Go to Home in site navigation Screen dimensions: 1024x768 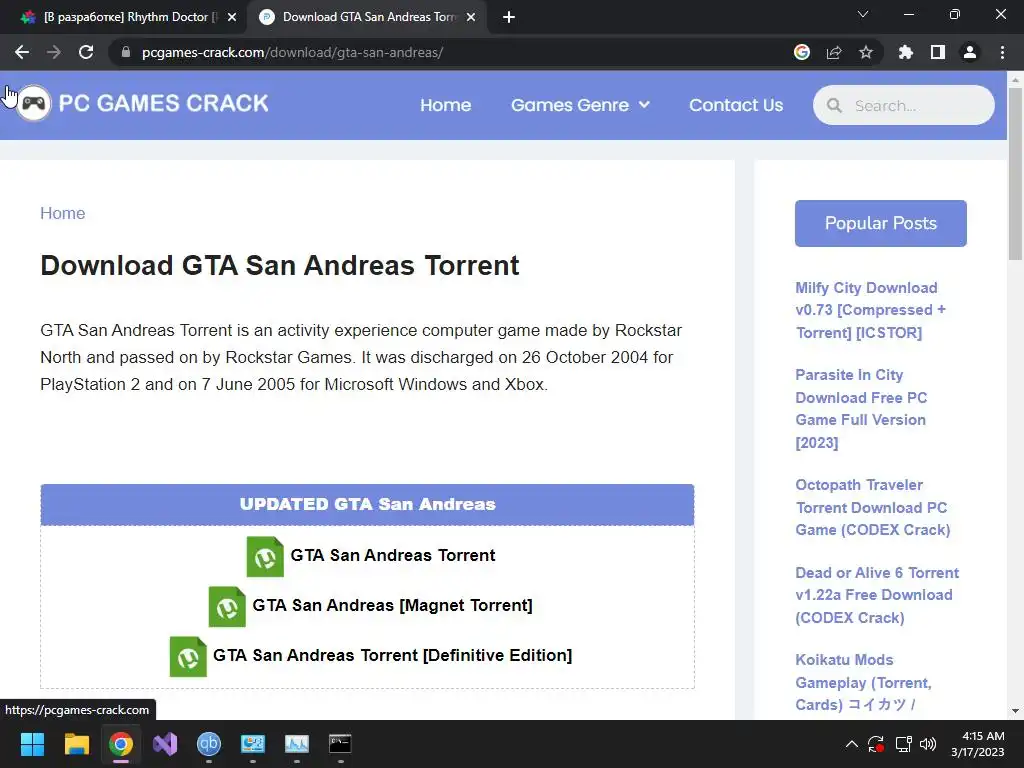coord(445,105)
